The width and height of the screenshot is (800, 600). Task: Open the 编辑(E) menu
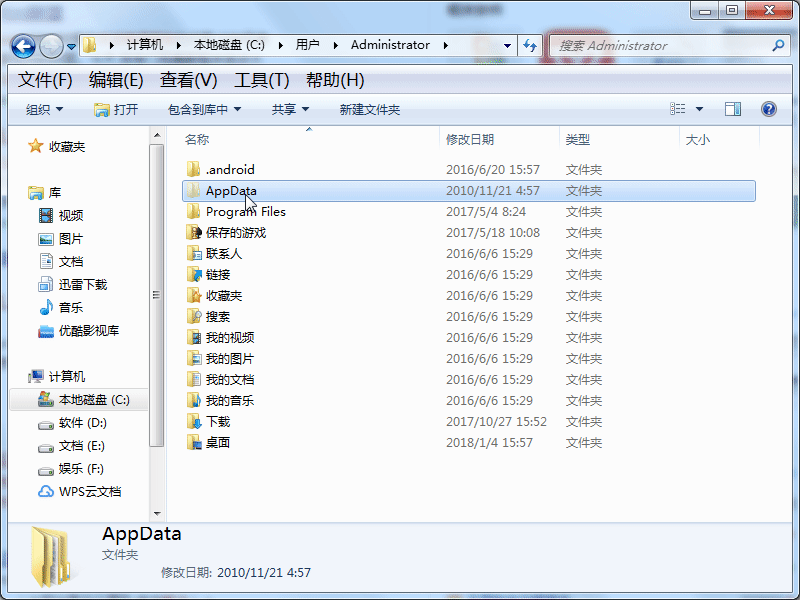click(116, 80)
